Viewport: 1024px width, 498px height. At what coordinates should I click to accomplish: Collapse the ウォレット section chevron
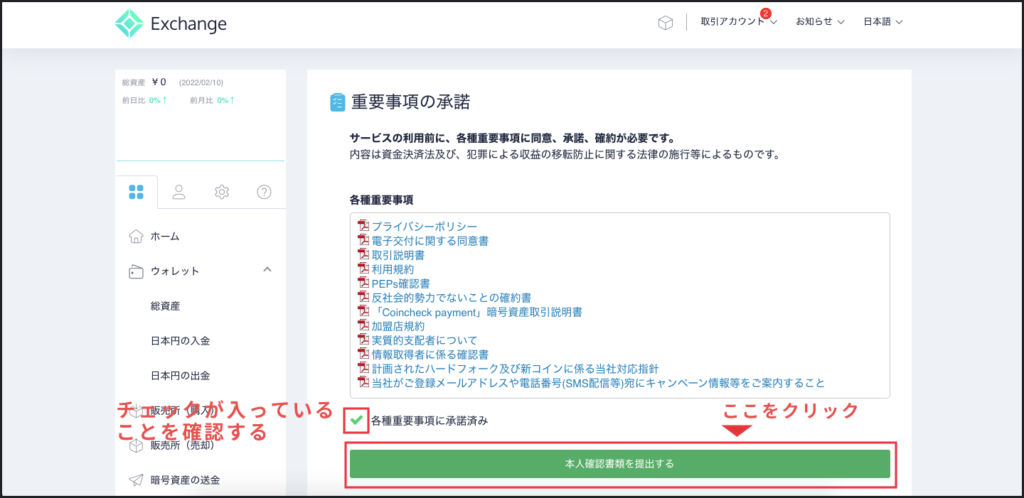[267, 270]
